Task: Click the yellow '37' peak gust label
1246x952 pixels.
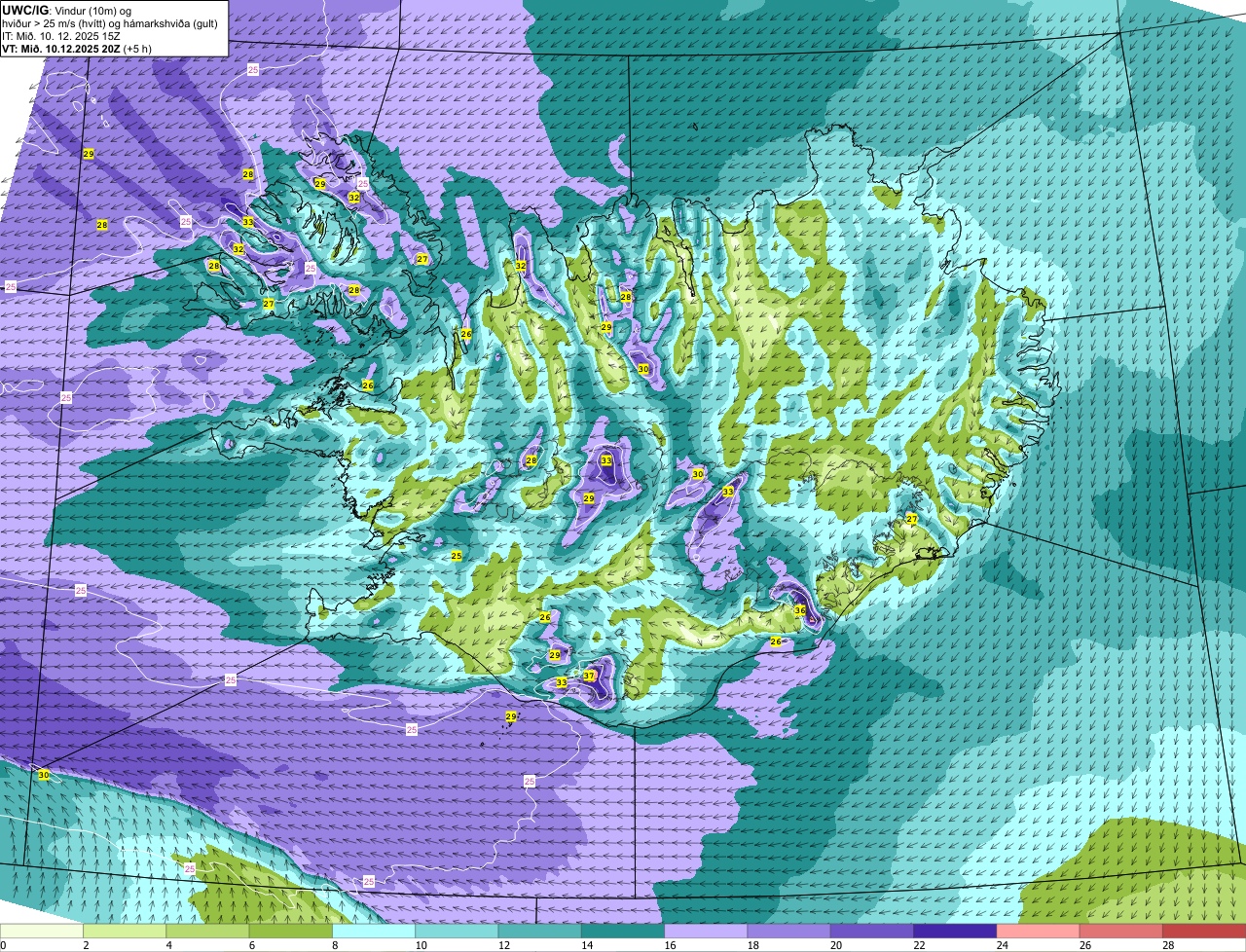Action: [589, 676]
